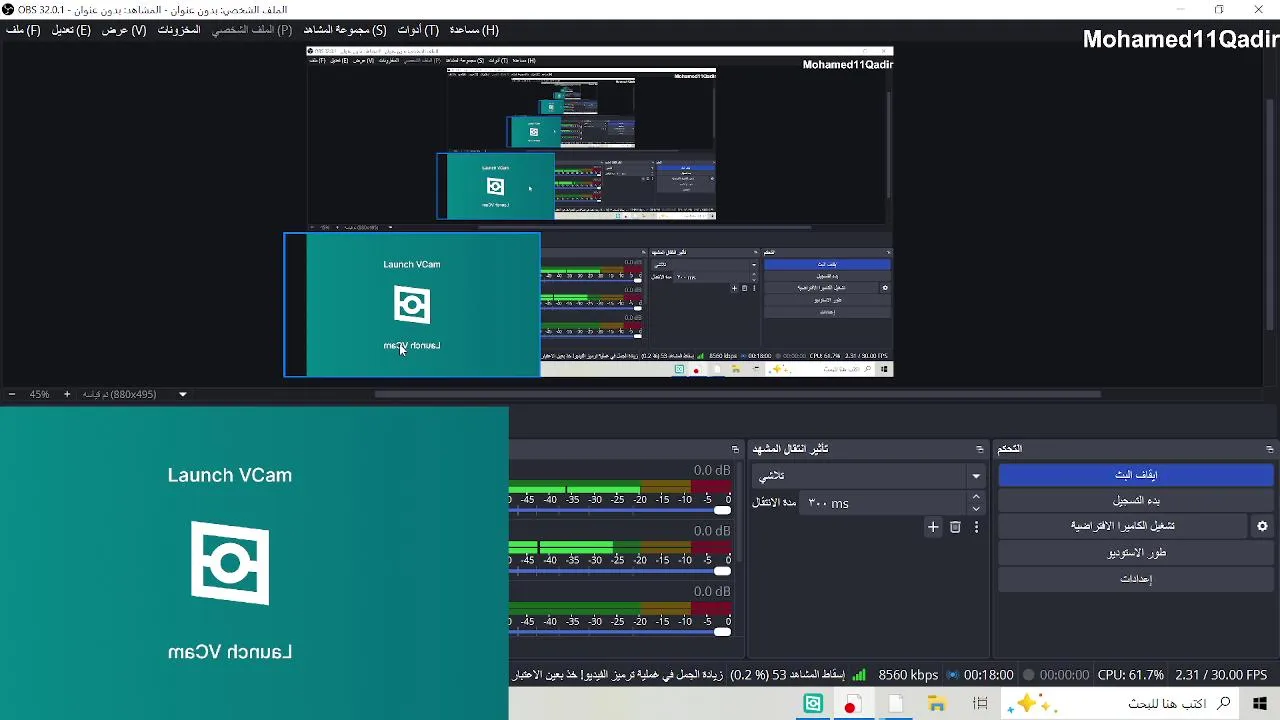This screenshot has height=720, width=1280.
Task: Open the white document app on taskbar
Action: [895, 704]
